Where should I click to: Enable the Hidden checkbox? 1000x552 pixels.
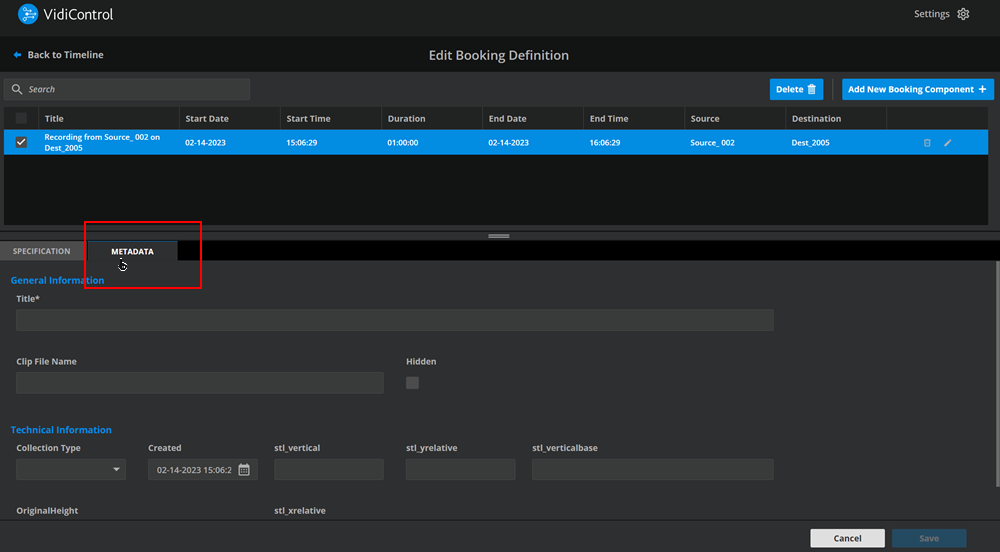[x=412, y=382]
